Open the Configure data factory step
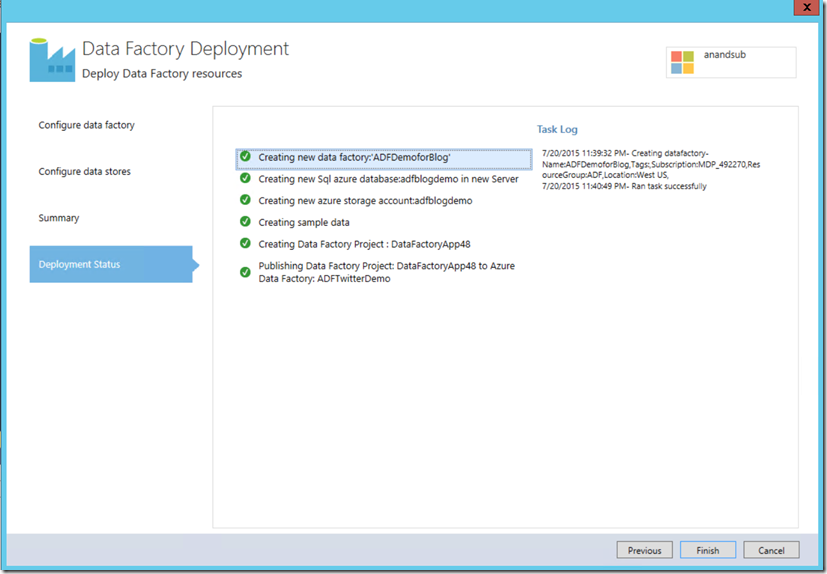 point(86,125)
